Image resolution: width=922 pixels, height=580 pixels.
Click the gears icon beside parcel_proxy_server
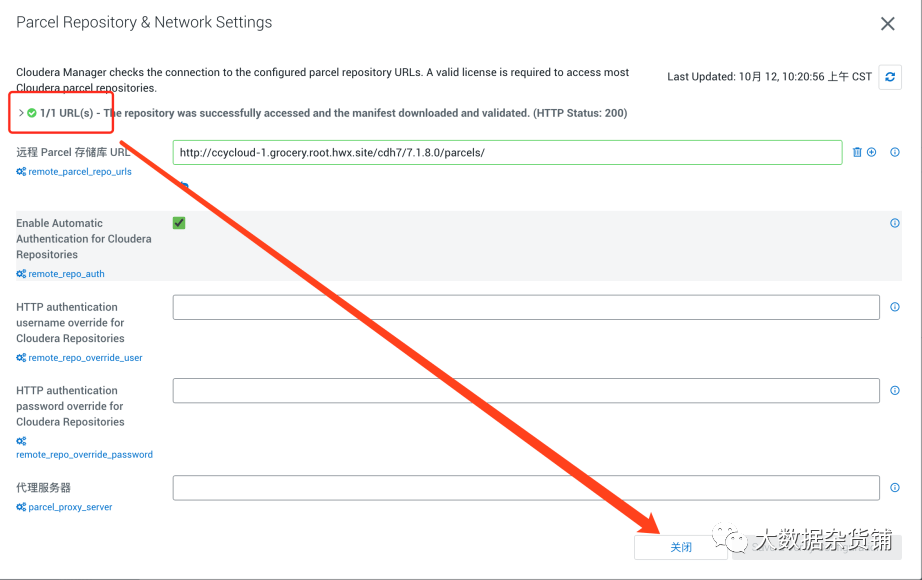click(x=21, y=507)
